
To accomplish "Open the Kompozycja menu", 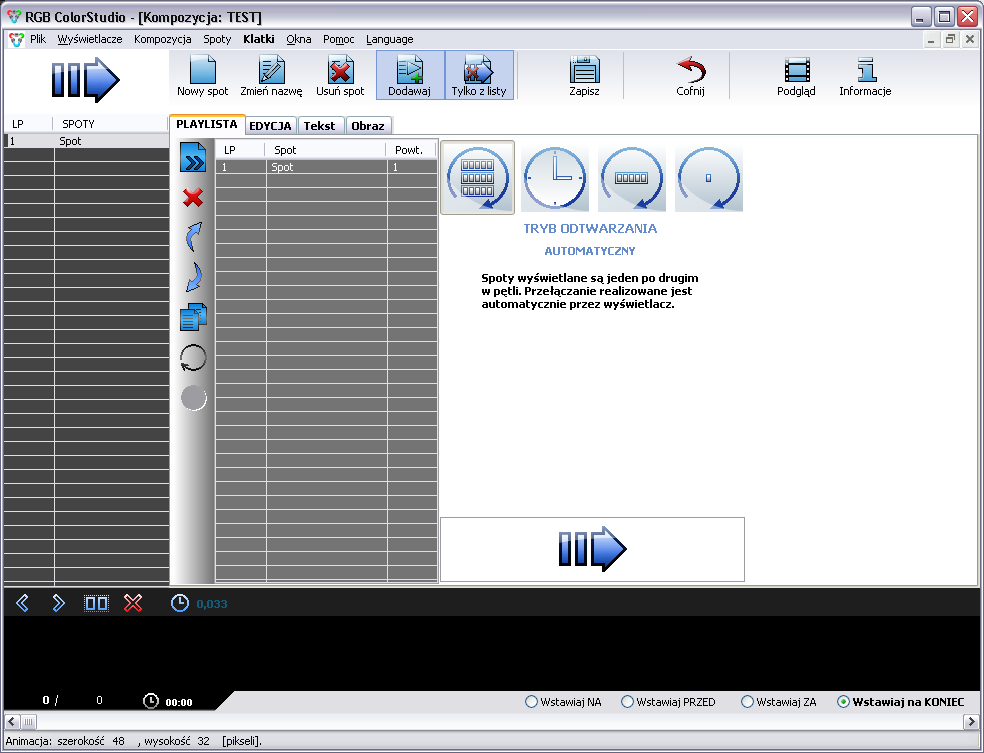I will [x=163, y=39].
